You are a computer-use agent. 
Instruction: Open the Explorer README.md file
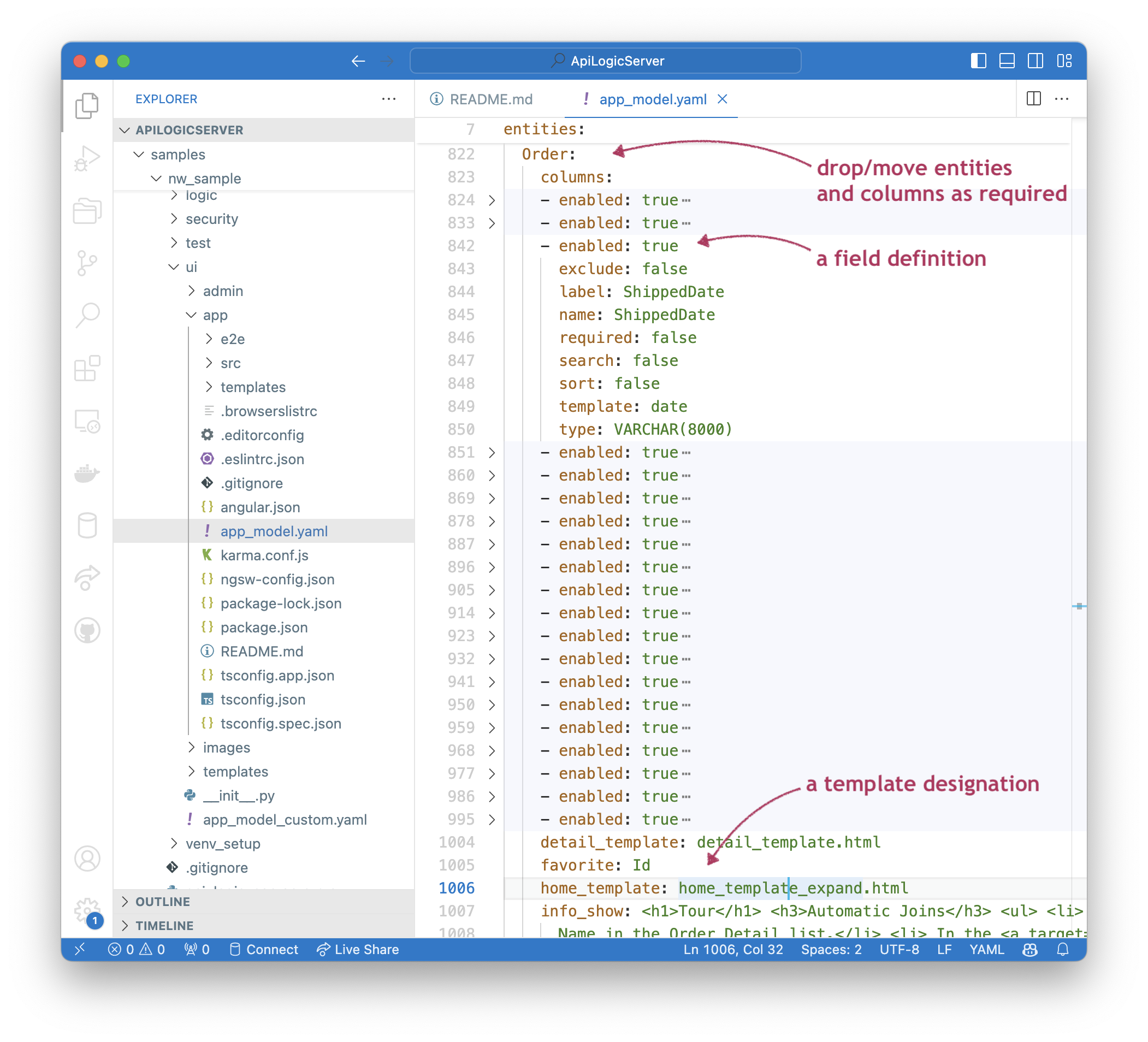tap(264, 652)
